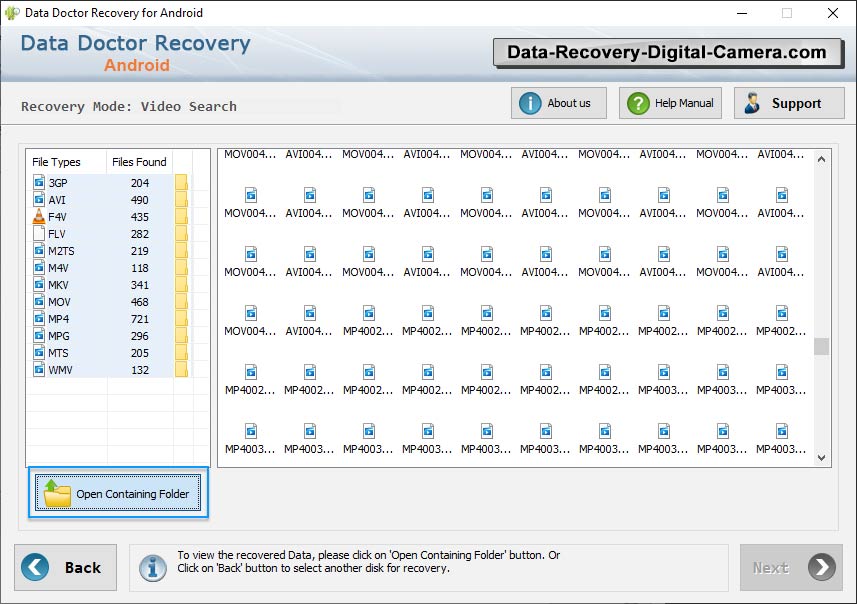Select the MOV row label
857x604 pixels.
pos(59,302)
